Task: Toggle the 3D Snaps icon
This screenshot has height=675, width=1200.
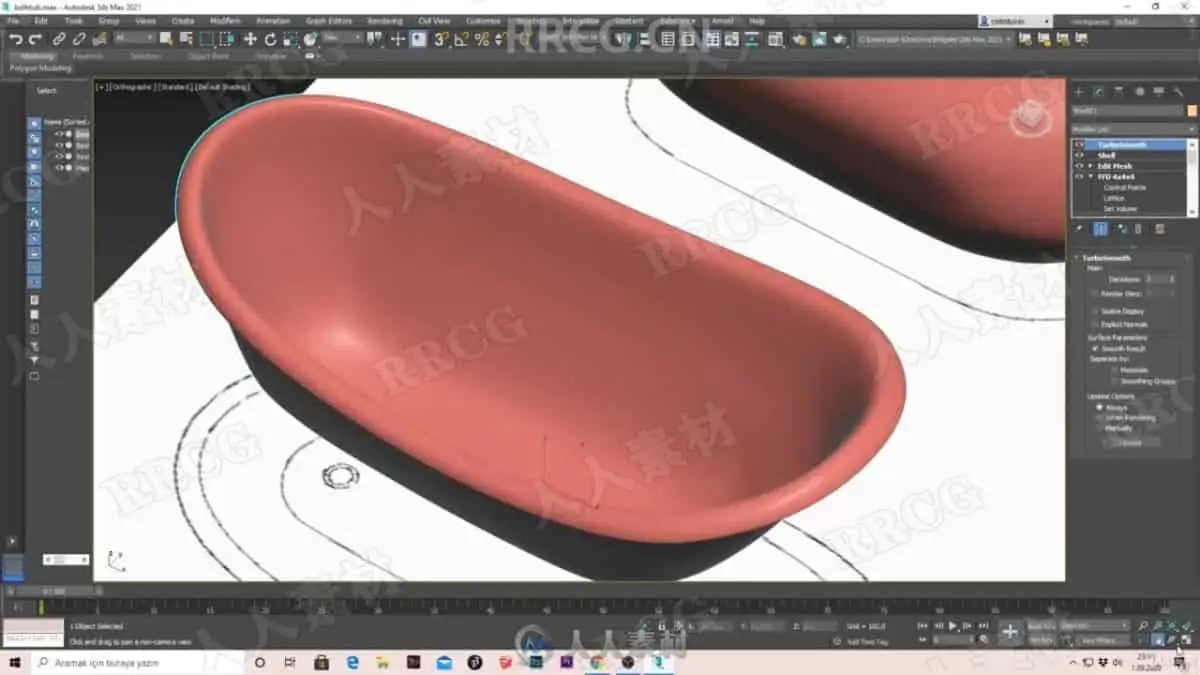Action: pyautogui.click(x=441, y=39)
